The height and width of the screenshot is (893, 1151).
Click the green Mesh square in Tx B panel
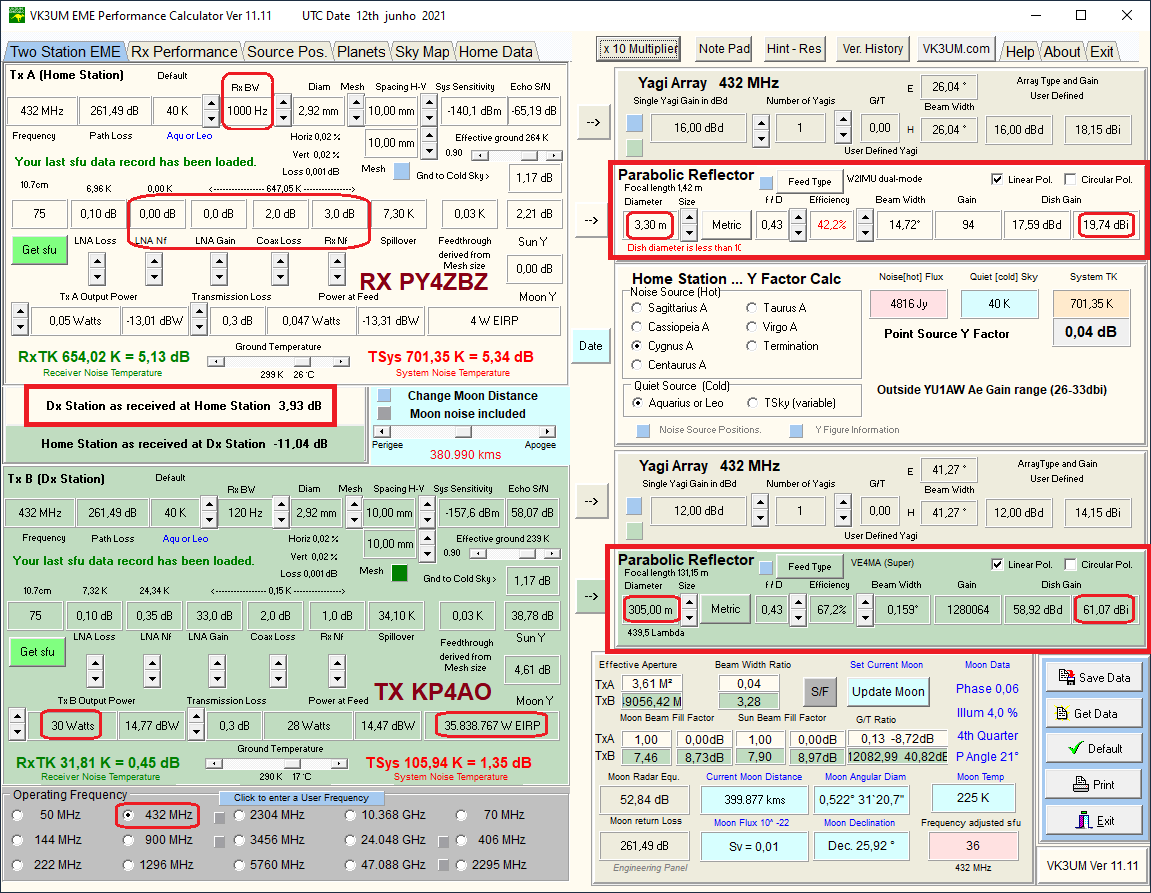[399, 573]
